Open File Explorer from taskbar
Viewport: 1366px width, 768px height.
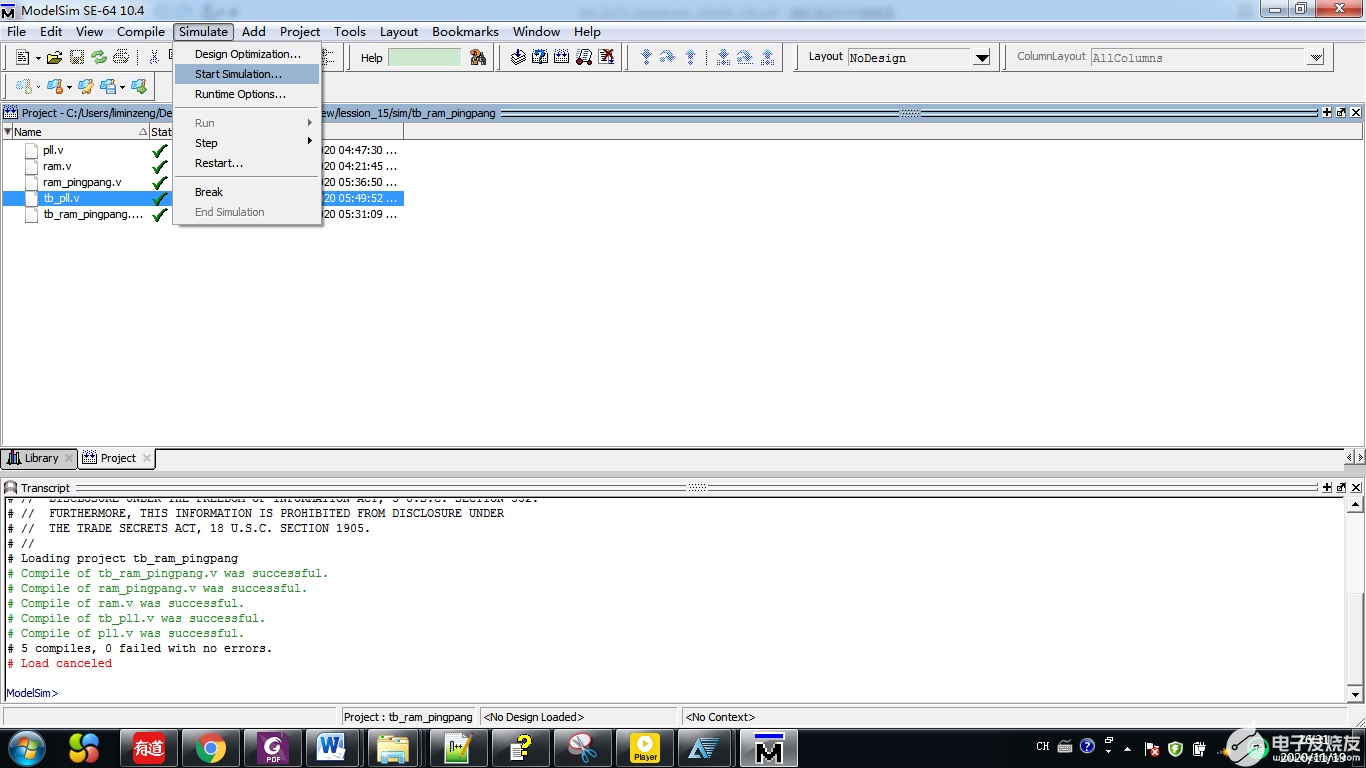[393, 748]
